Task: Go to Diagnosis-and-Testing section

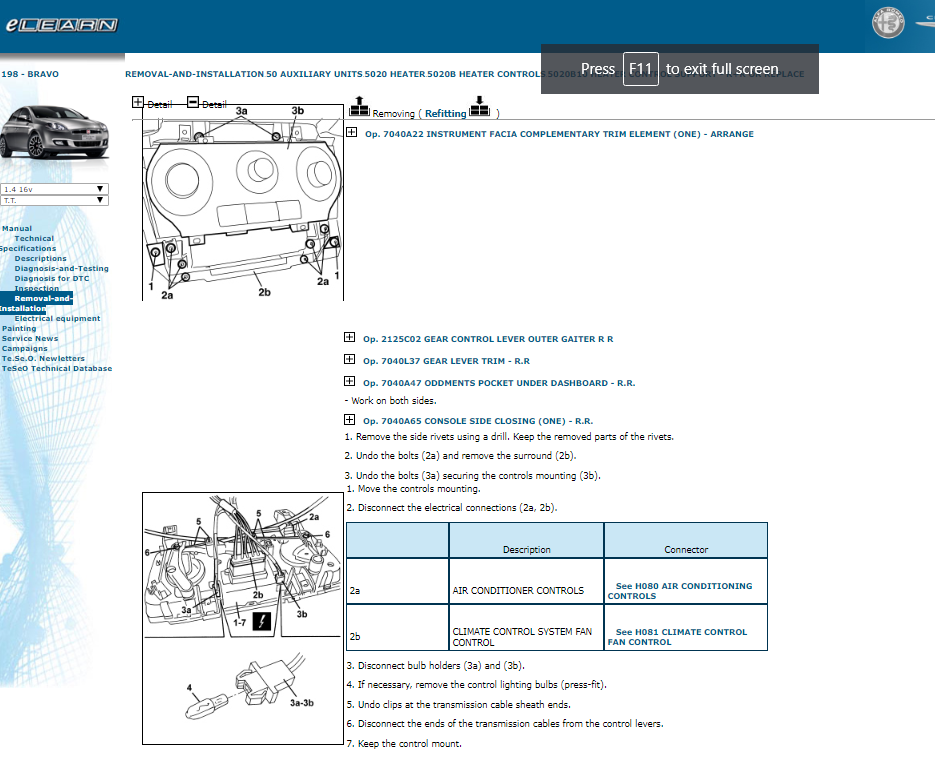Action: tap(61, 268)
